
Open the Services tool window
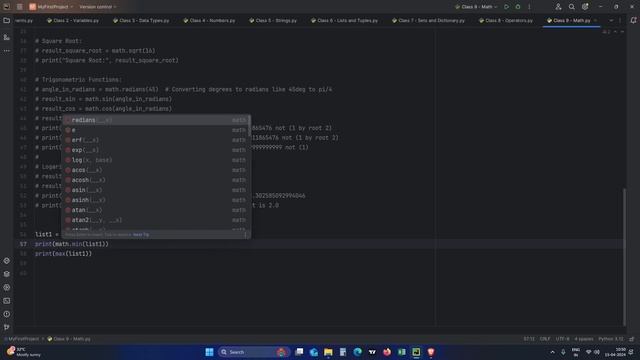(x=7, y=287)
